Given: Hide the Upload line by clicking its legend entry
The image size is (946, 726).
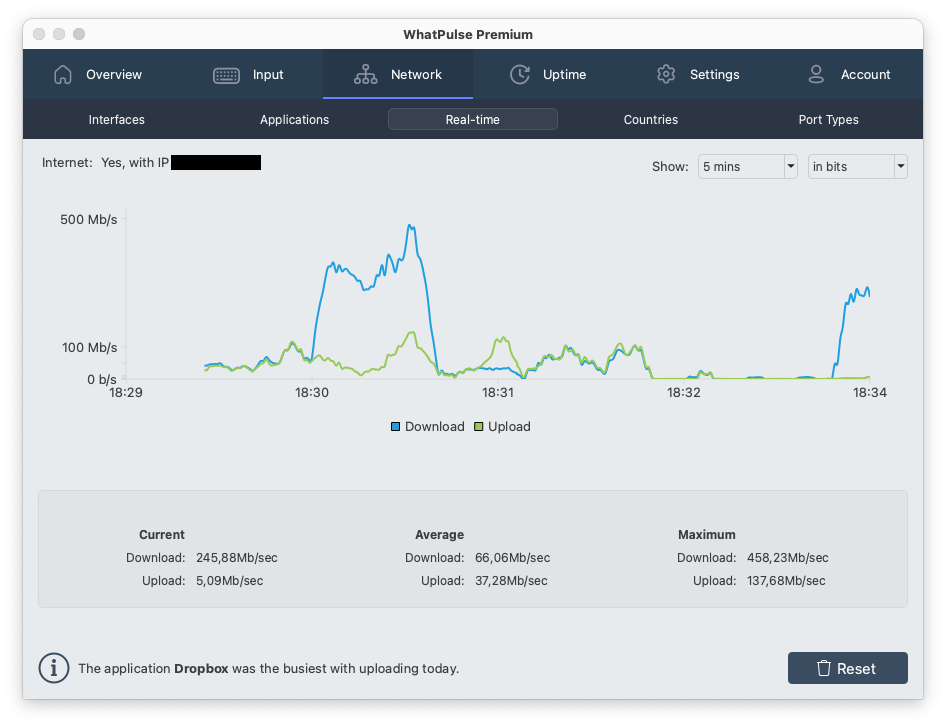Looking at the screenshot, I should coord(502,426).
